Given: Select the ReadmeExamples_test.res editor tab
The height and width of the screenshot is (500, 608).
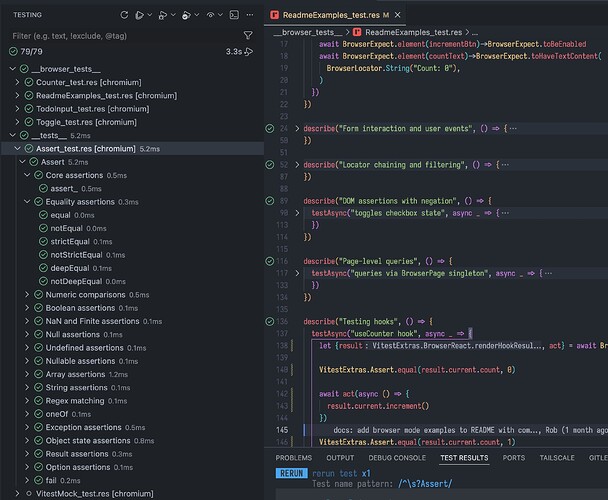Looking at the screenshot, I should tap(335, 15).
